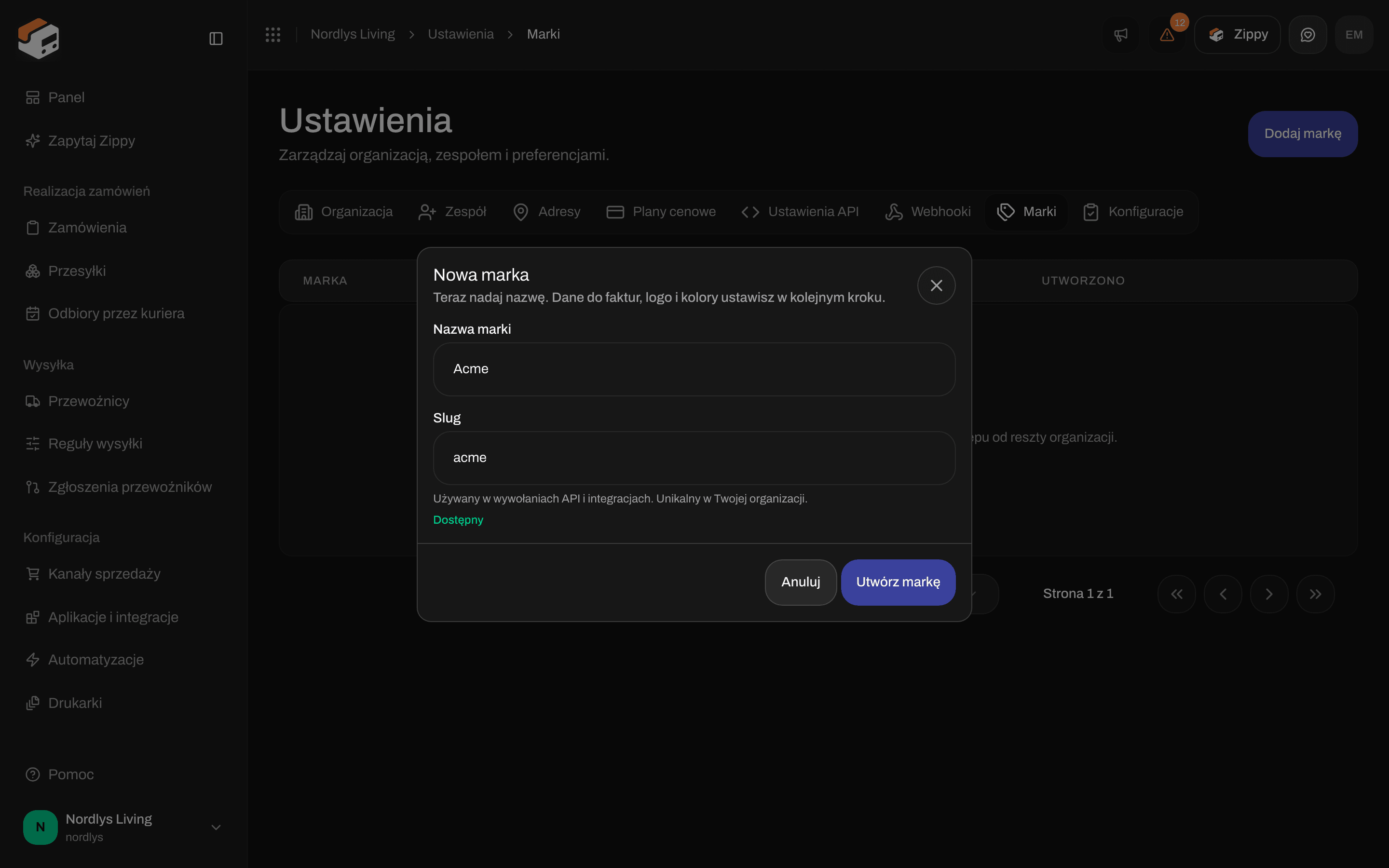Open Aplikacje i integracje in the sidebar
1389x868 pixels.
coord(124,617)
